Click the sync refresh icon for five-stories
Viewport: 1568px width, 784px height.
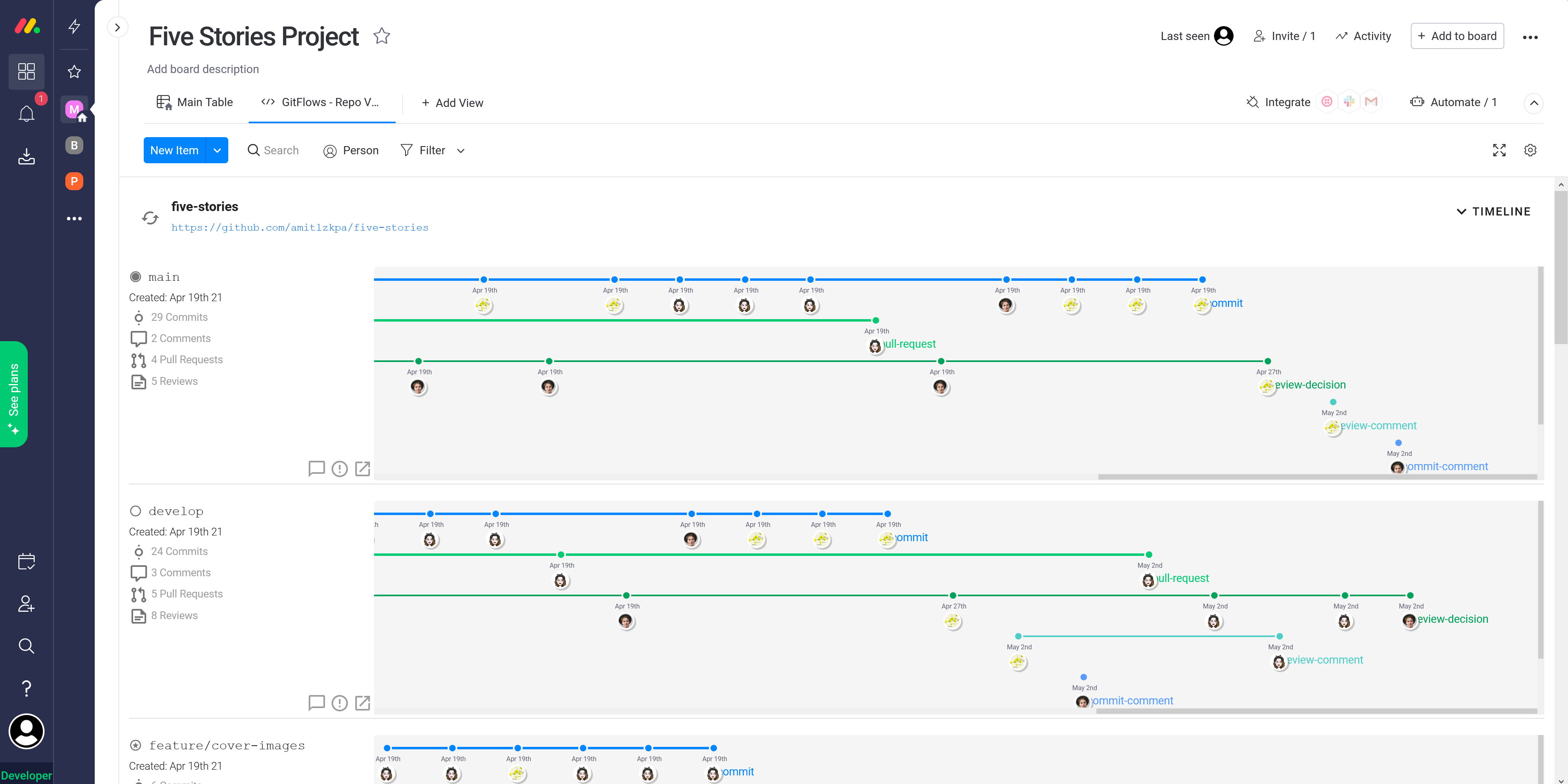pyautogui.click(x=150, y=217)
